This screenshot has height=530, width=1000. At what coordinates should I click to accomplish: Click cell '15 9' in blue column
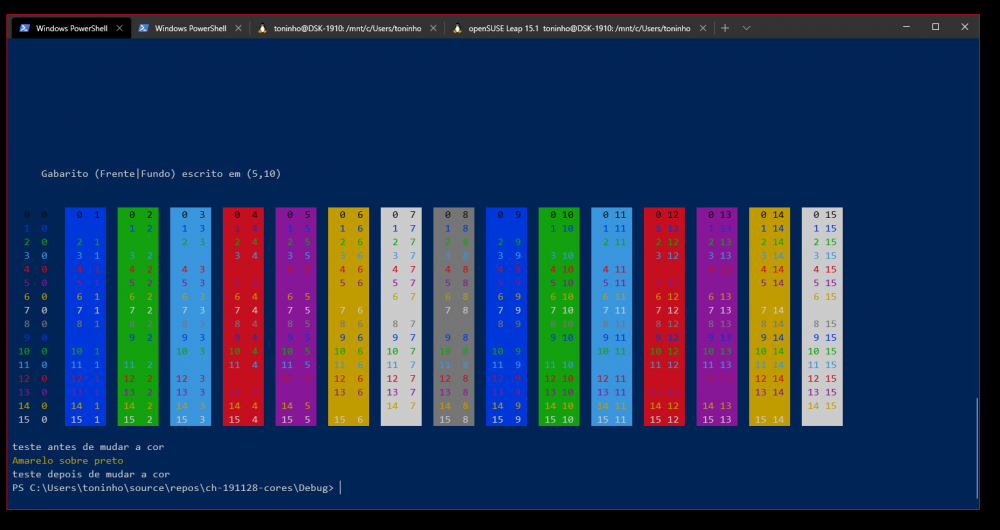506,420
